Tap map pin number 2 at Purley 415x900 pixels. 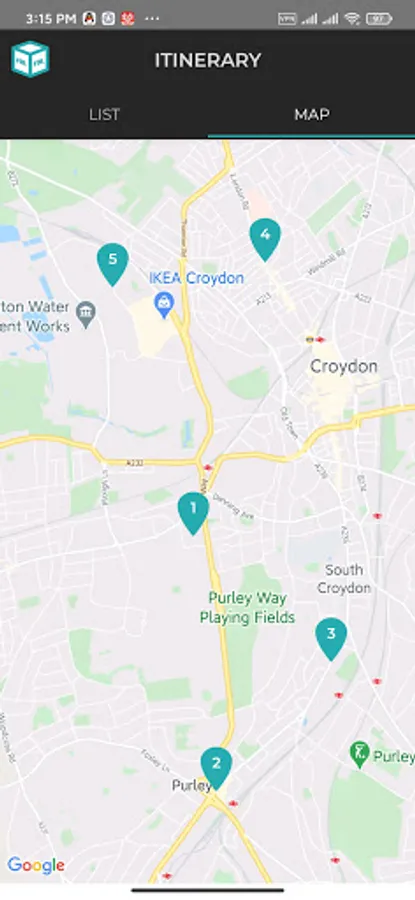point(216,768)
